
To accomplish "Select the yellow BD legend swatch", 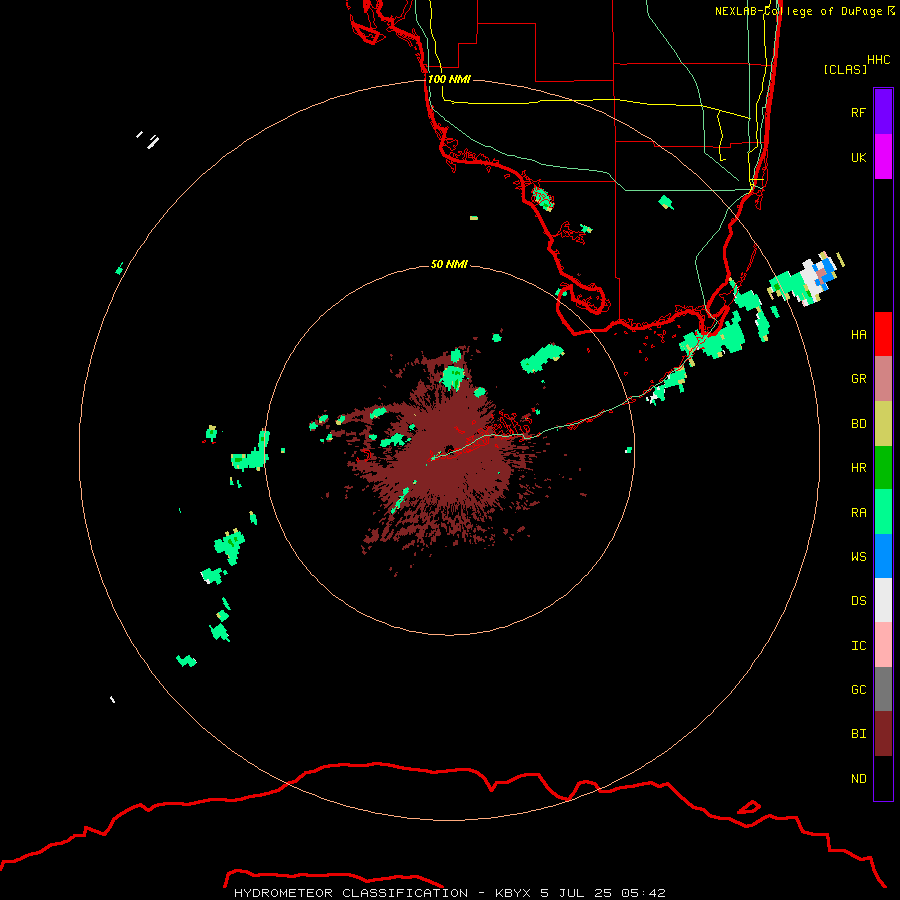I will click(883, 424).
